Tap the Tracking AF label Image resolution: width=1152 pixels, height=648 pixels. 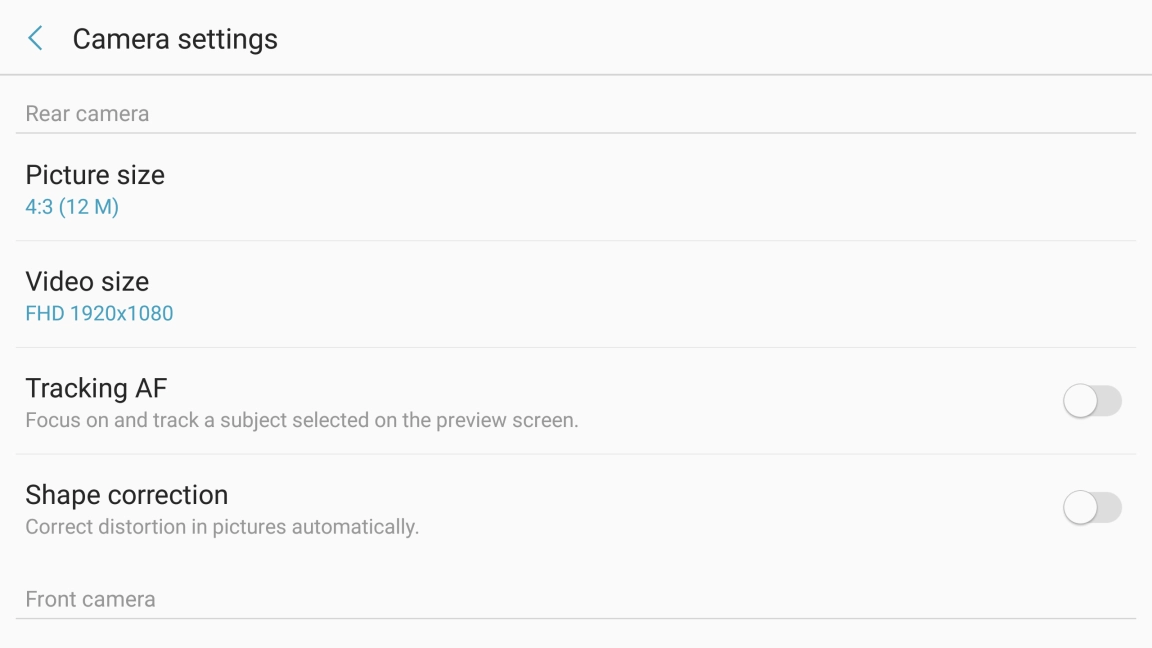click(x=96, y=388)
